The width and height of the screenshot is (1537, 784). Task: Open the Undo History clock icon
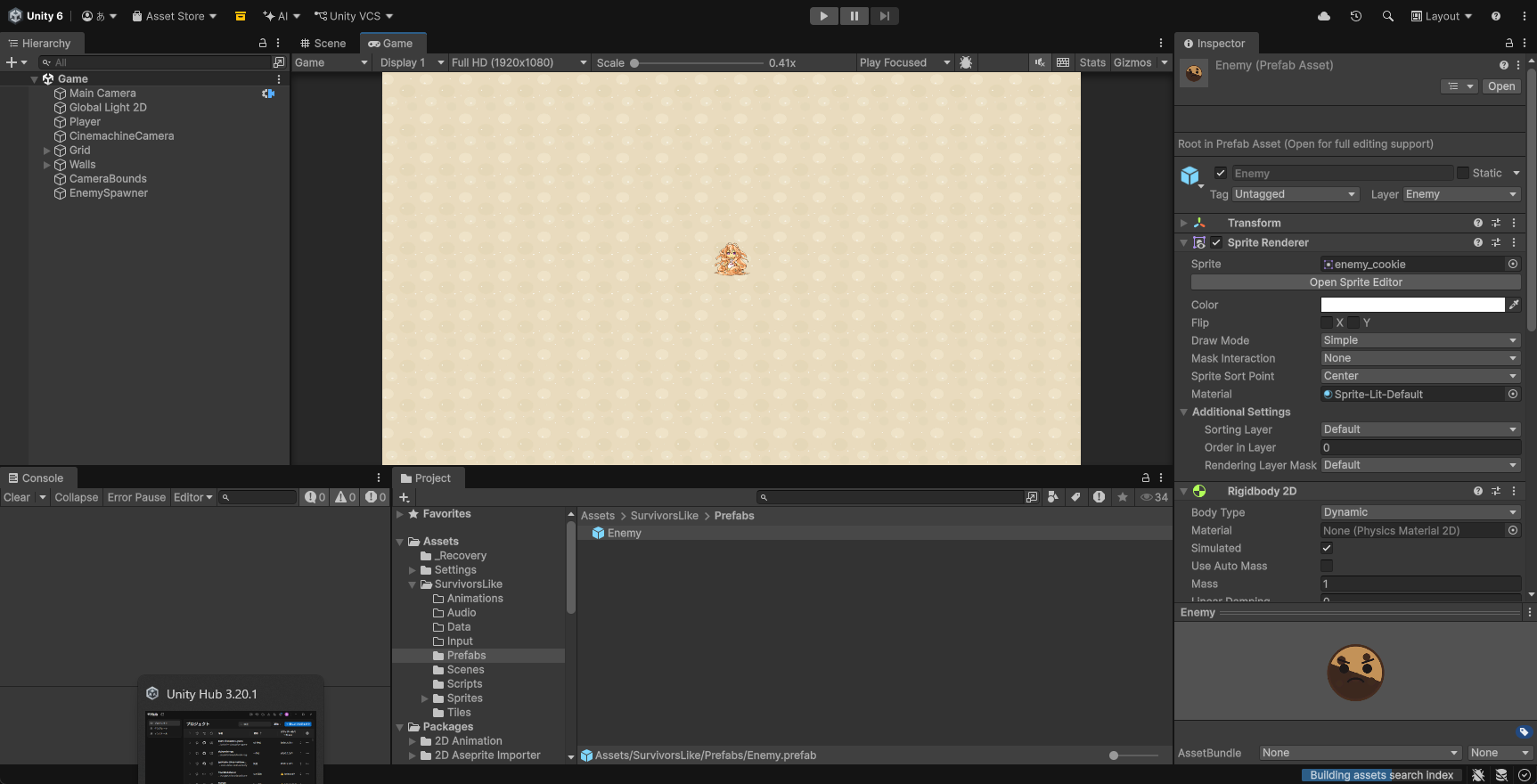click(x=1356, y=16)
